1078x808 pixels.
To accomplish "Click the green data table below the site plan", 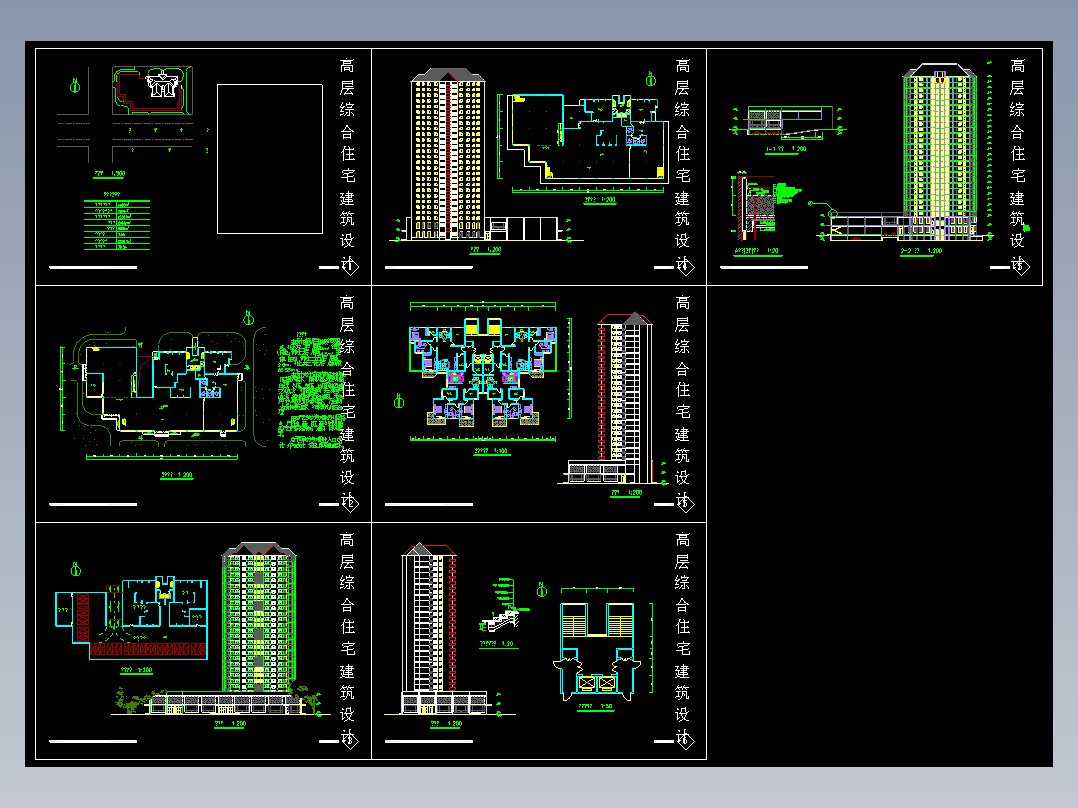I will coord(117,224).
